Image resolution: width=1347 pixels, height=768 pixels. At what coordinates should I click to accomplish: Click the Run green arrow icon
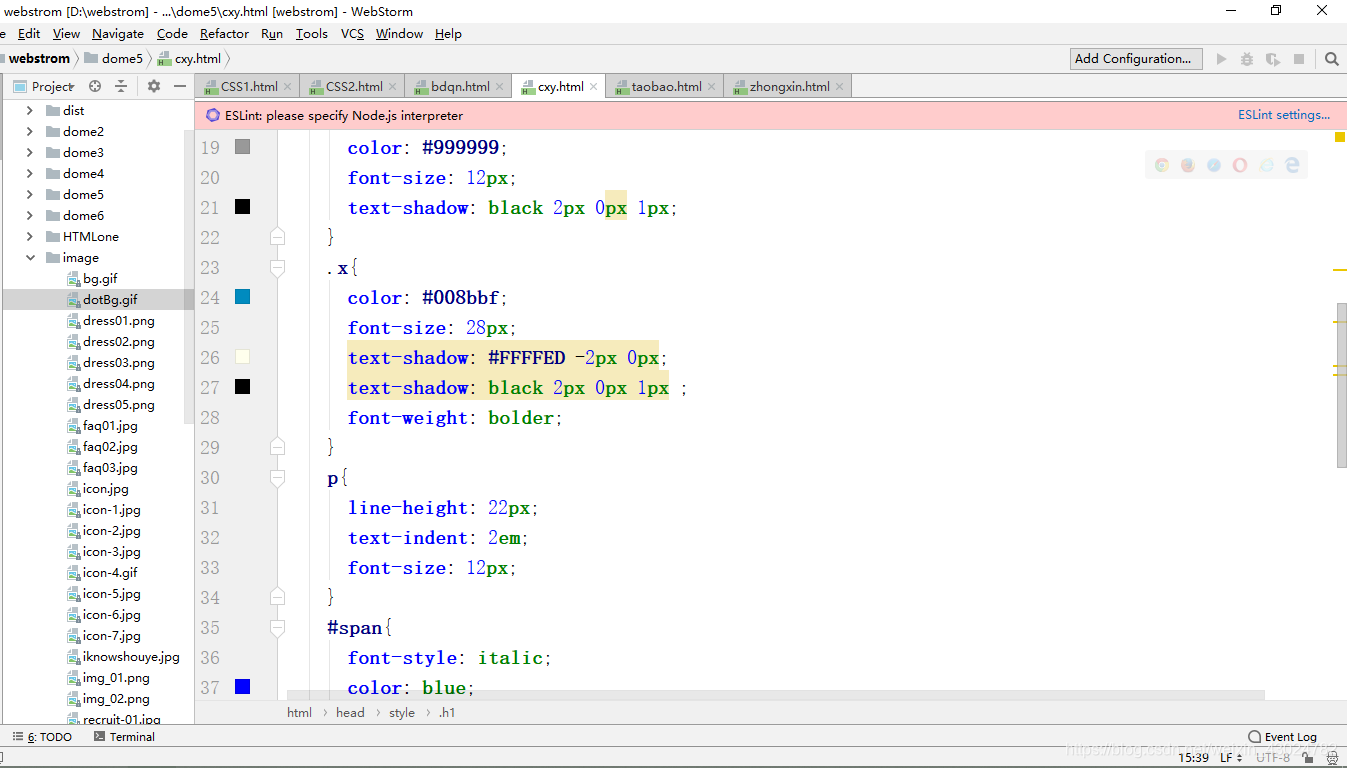pyautogui.click(x=1221, y=59)
